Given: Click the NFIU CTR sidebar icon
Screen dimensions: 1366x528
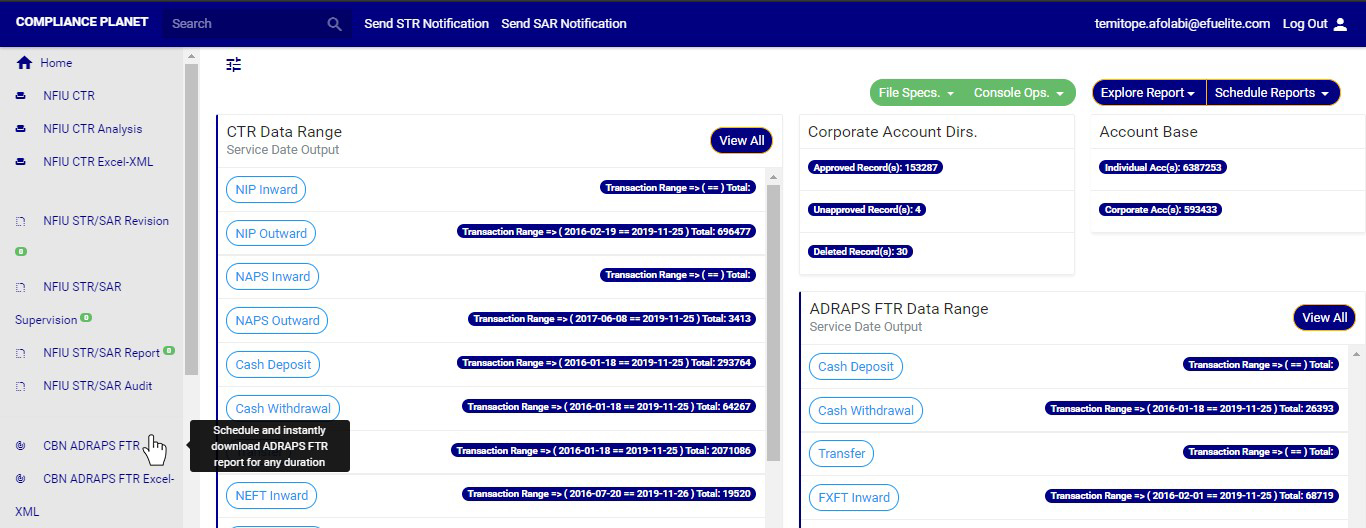Looking at the screenshot, I should 21,97.
